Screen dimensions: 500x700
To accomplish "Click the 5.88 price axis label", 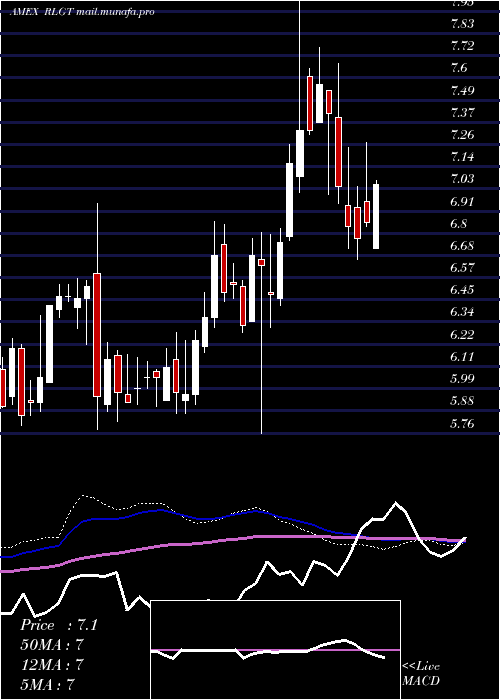I will 462,401.
